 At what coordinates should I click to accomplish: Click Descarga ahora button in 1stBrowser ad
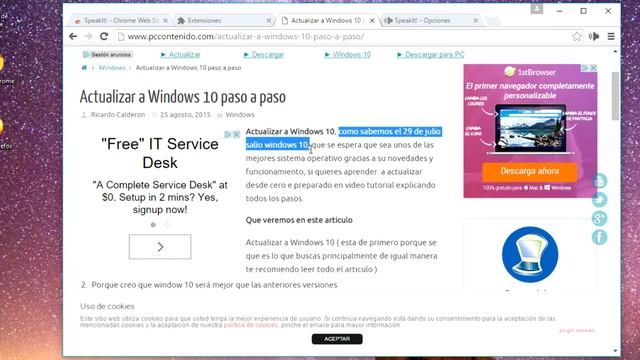coord(530,171)
